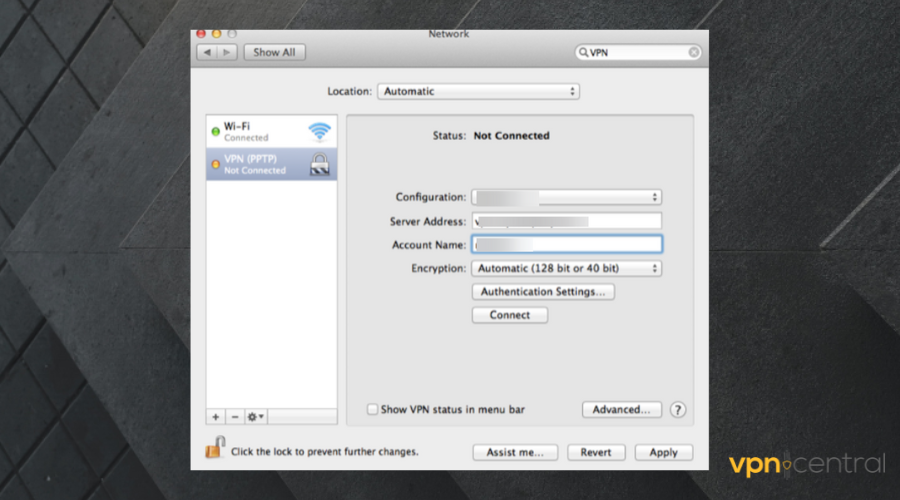This screenshot has height=500, width=900.
Task: Clear the VPN search text
Action: (693, 52)
